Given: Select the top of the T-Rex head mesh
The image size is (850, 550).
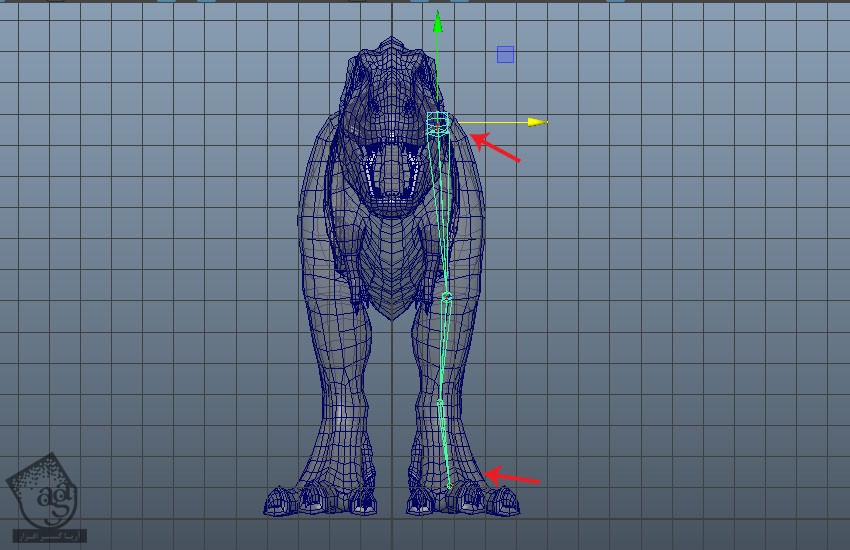Looking at the screenshot, I should coord(389,50).
